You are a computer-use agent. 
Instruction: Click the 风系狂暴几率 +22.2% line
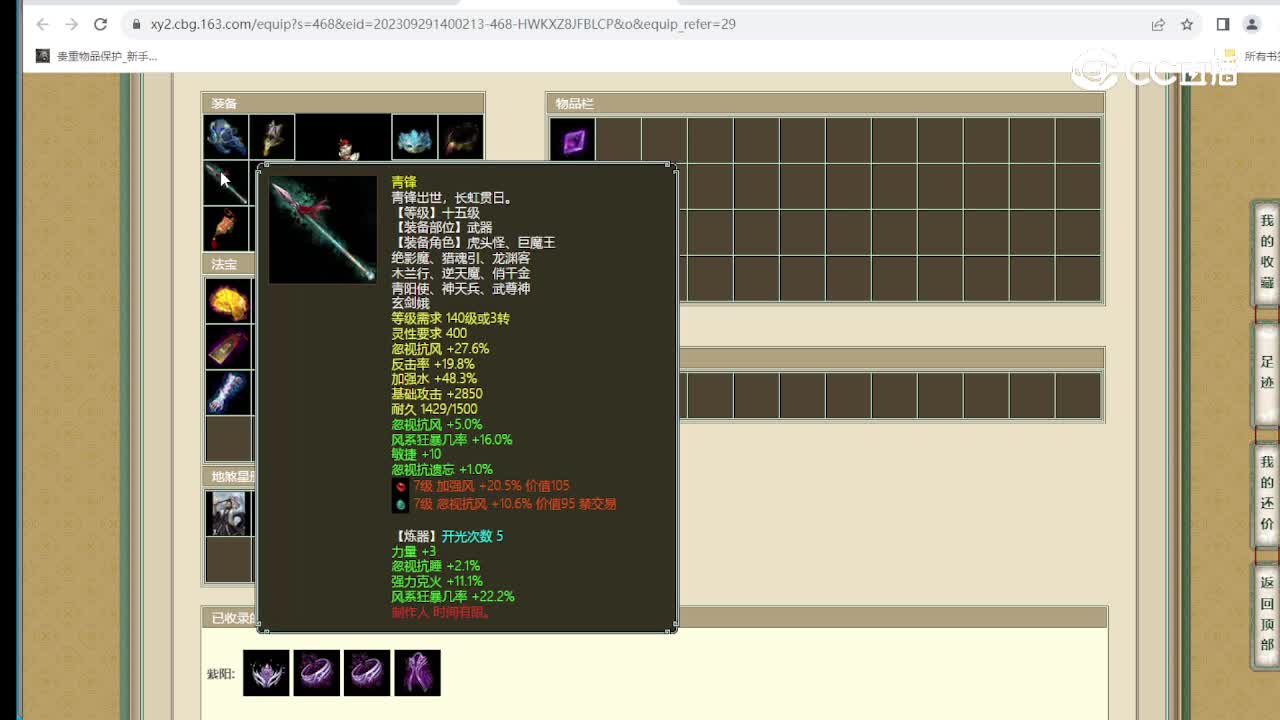[x=453, y=596]
